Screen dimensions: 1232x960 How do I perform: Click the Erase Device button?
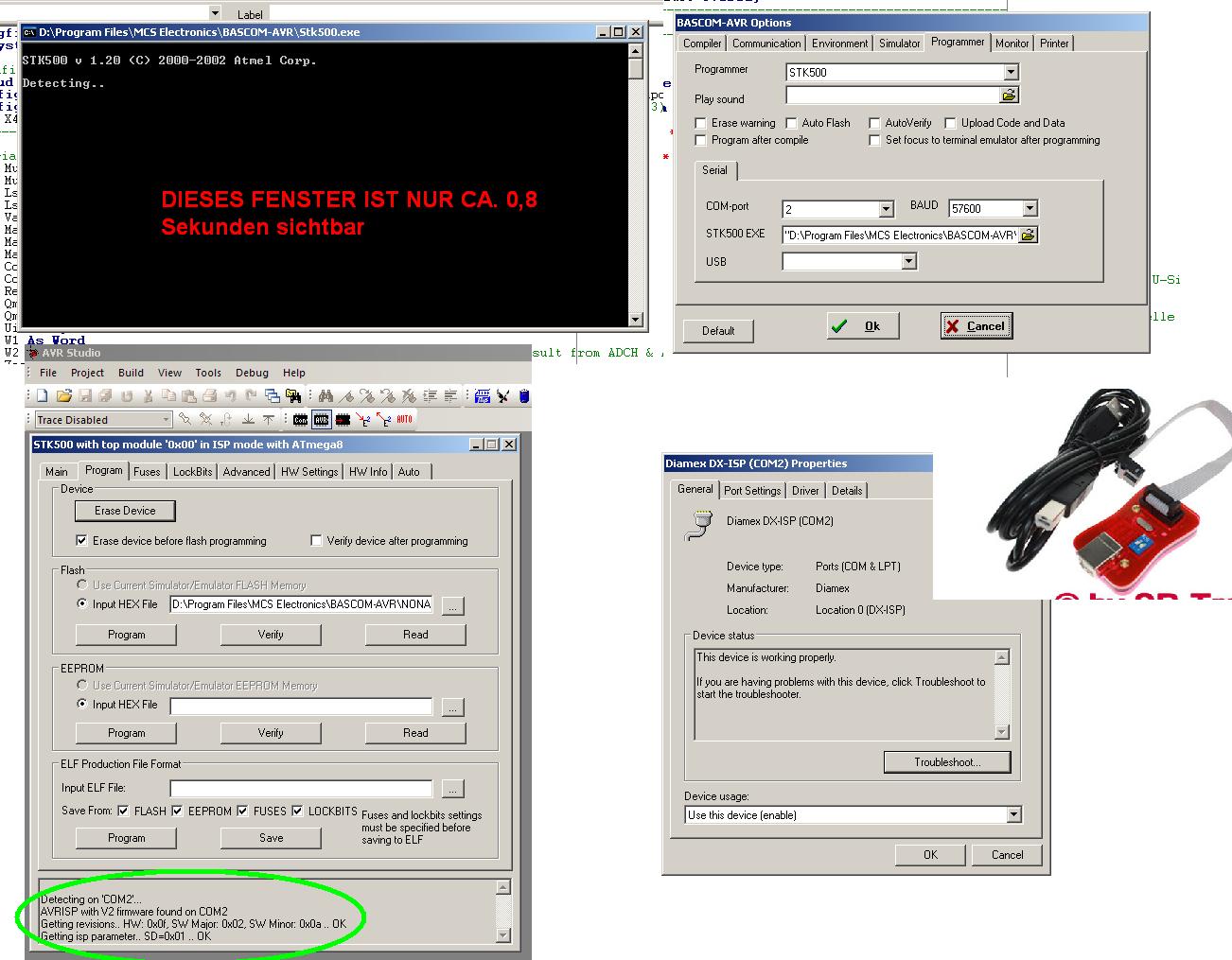pyautogui.click(x=125, y=511)
